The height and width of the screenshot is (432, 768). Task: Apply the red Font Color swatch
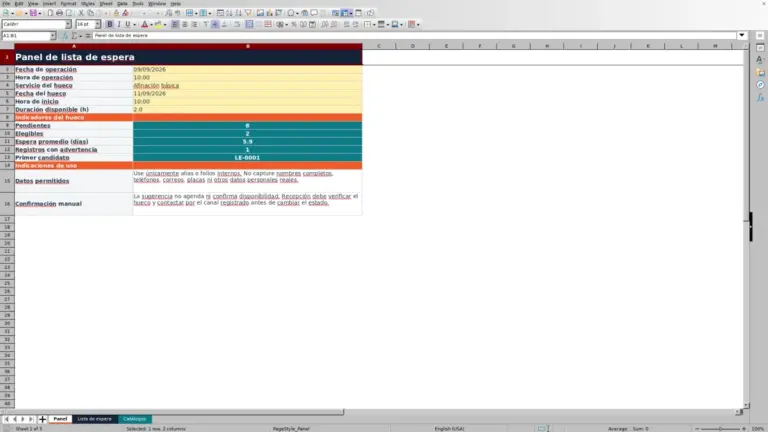144,24
